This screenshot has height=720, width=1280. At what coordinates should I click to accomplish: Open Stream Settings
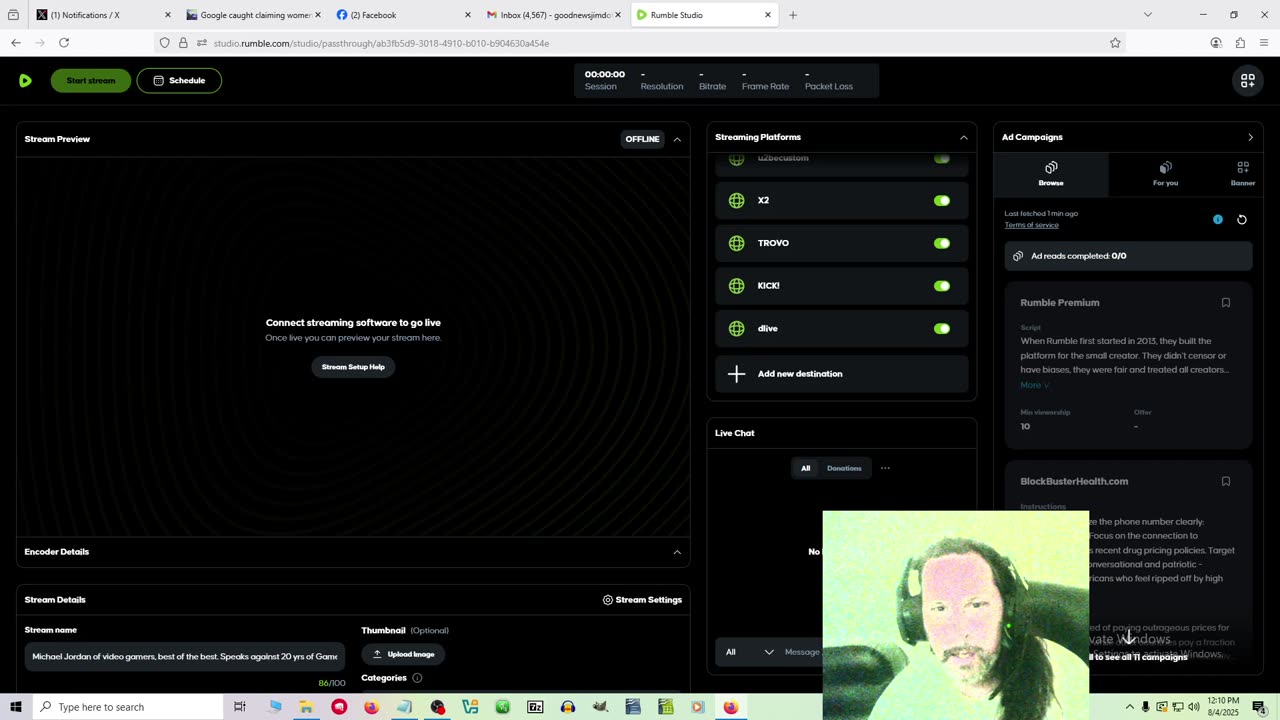642,600
